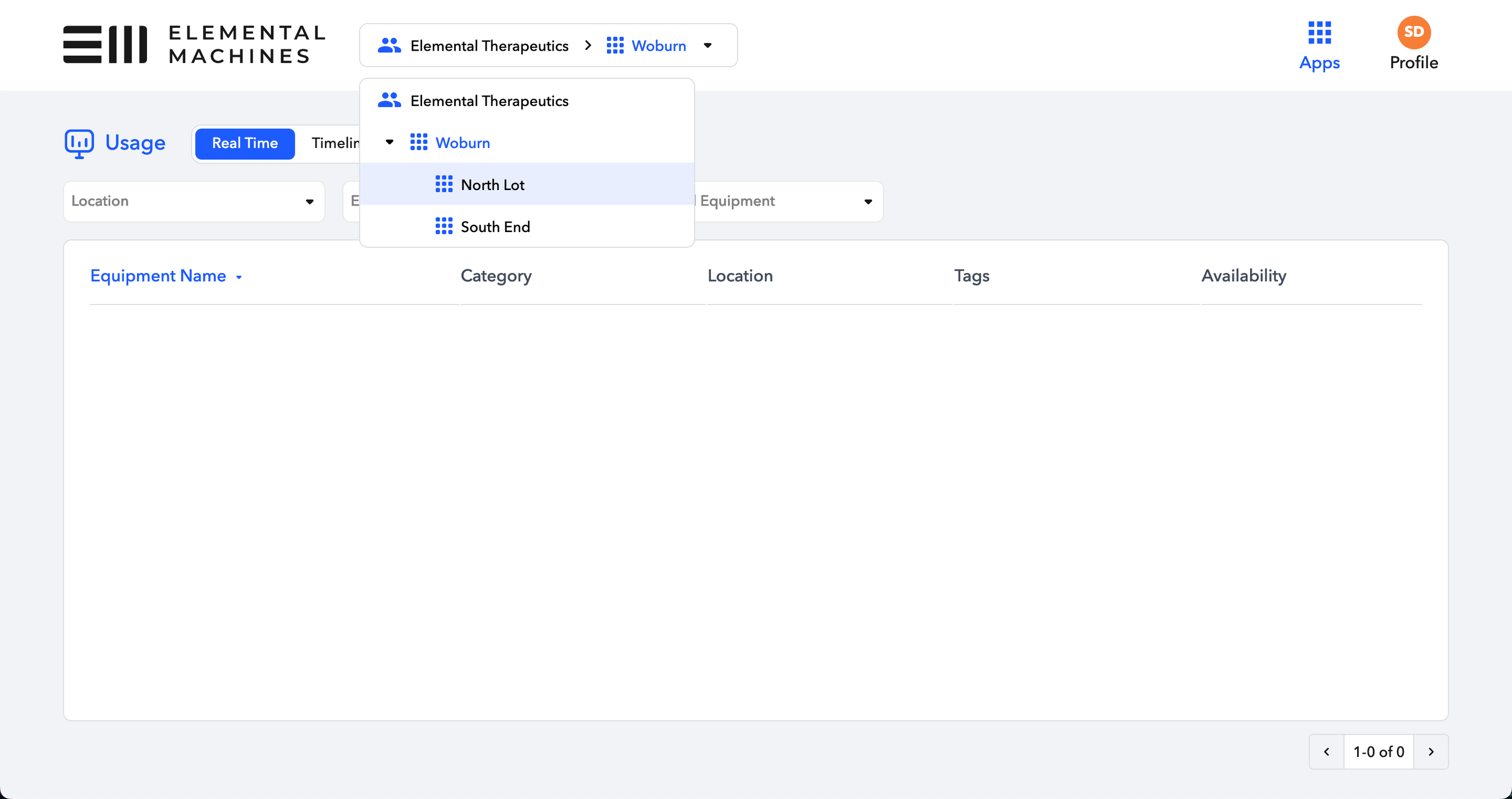Switch to the Real Time tab

[x=245, y=143]
